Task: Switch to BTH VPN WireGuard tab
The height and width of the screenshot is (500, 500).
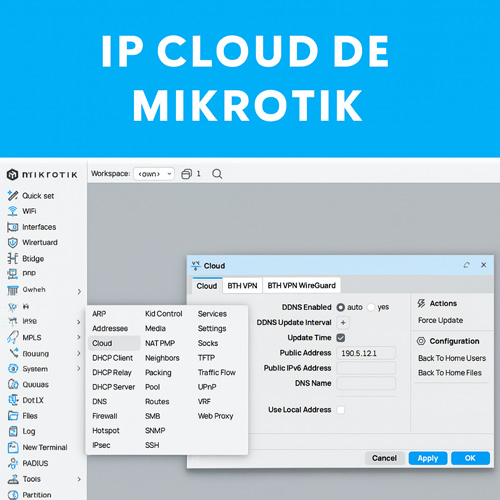Action: [302, 286]
